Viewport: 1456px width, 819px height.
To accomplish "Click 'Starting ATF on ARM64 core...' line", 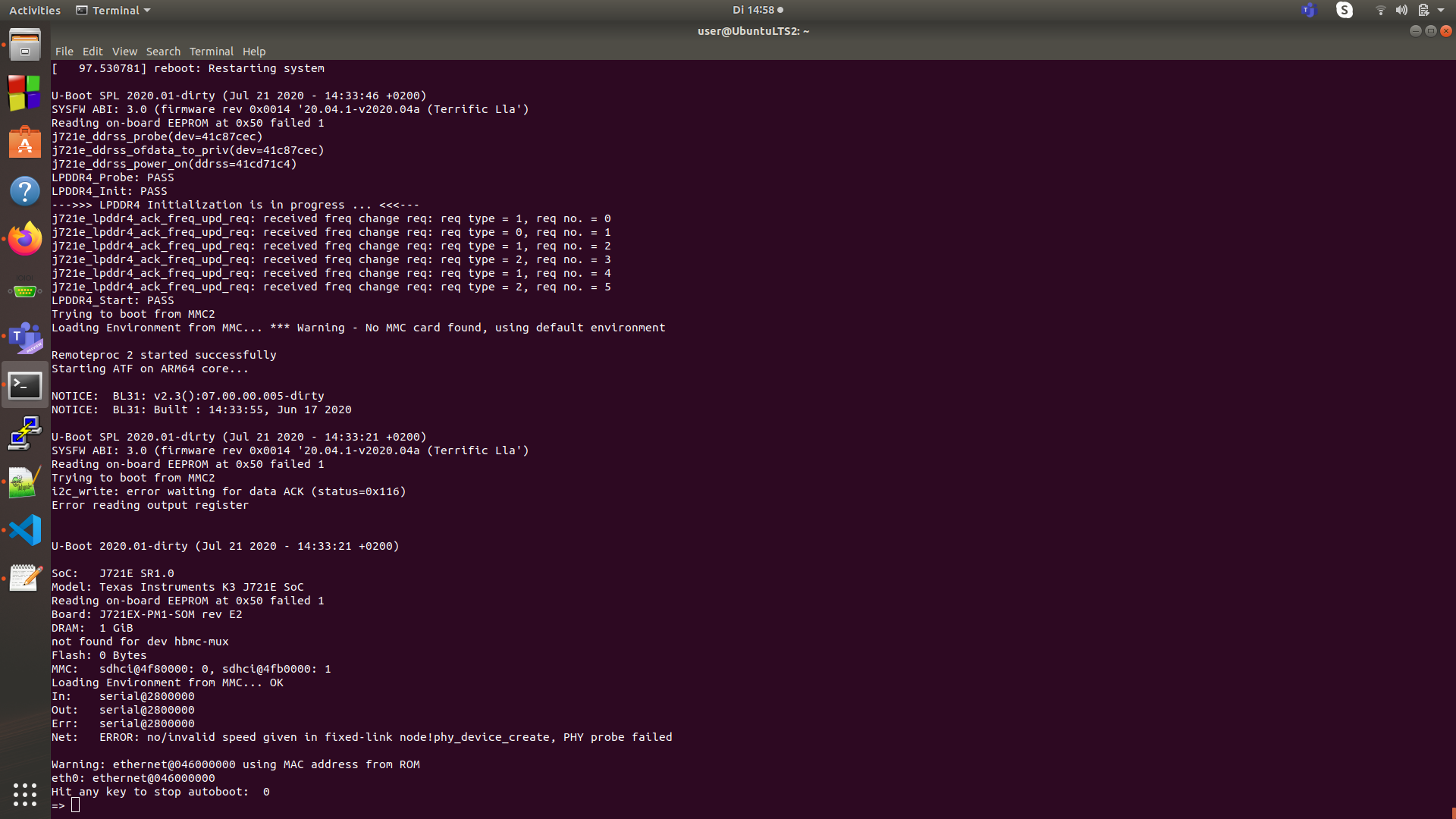I will (x=150, y=369).
